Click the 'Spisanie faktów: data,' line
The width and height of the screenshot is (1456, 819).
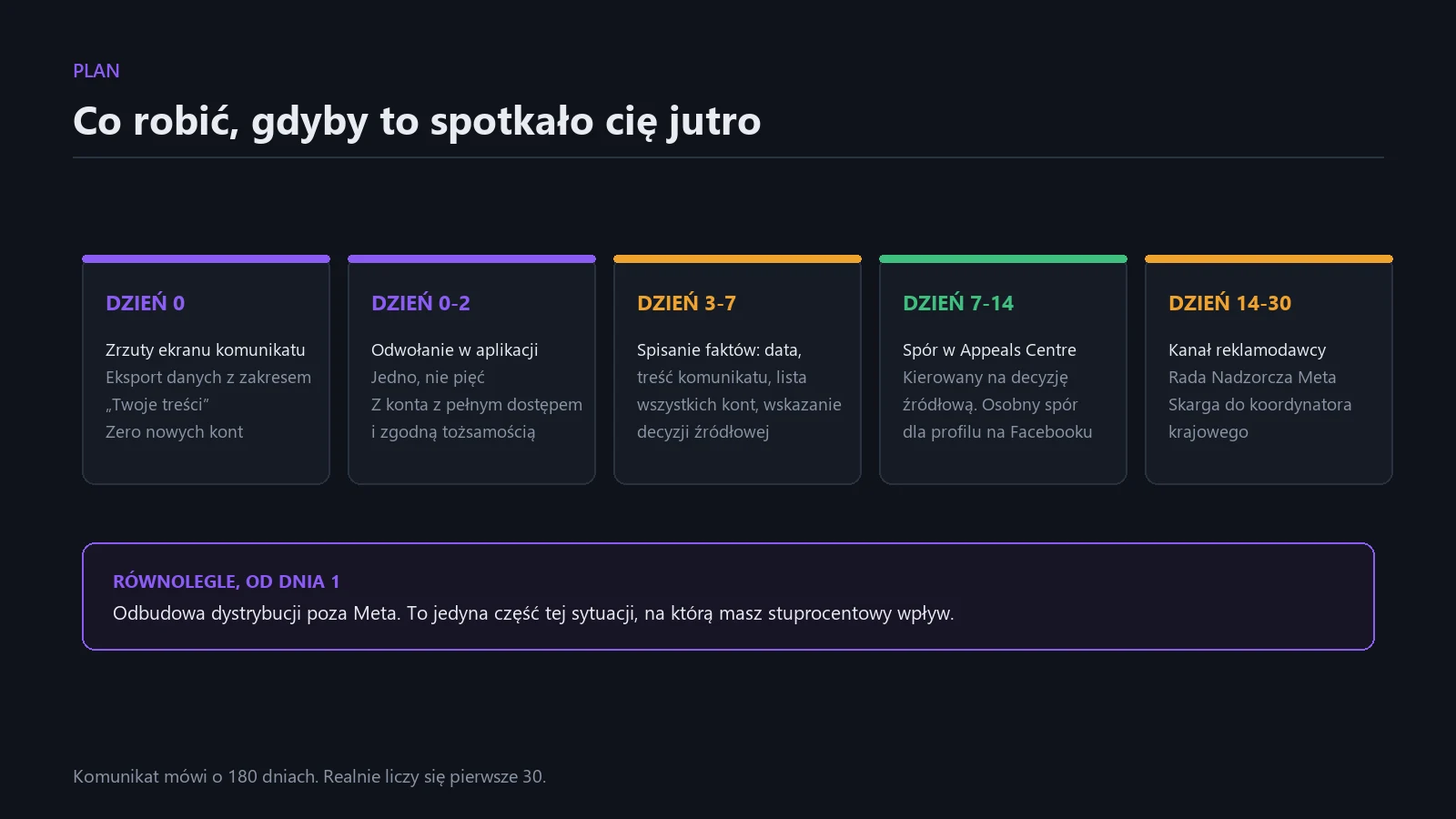pyautogui.click(x=719, y=350)
